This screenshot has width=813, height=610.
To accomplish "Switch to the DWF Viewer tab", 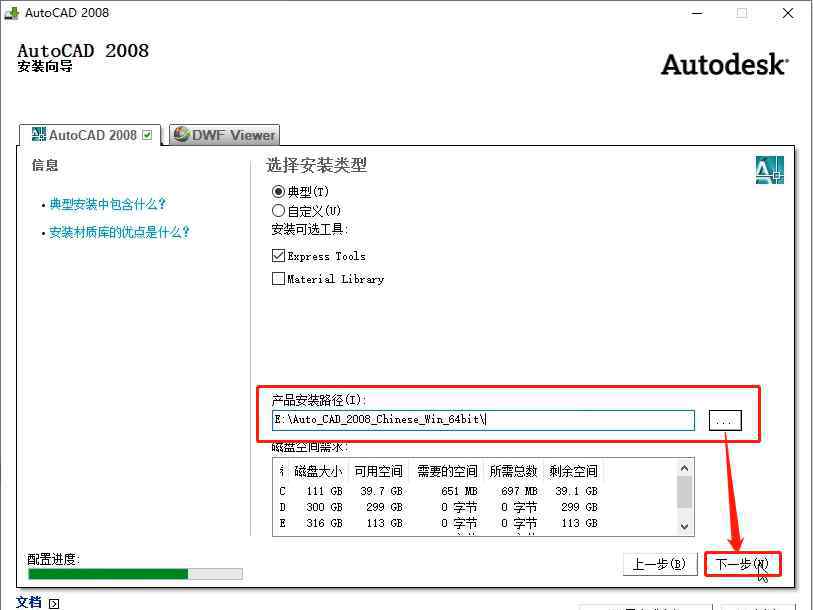I will click(x=223, y=135).
